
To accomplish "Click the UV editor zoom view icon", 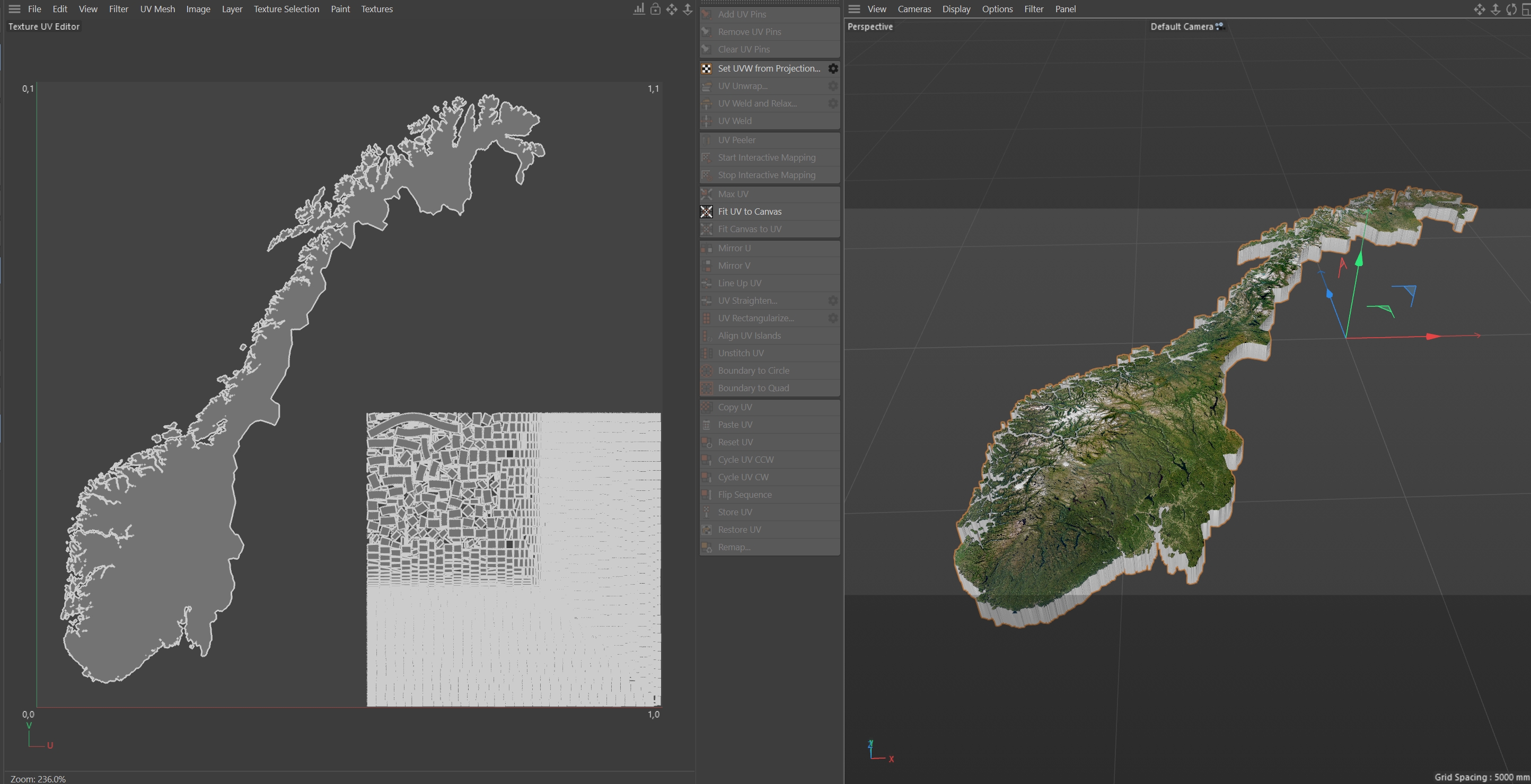I will [x=688, y=9].
